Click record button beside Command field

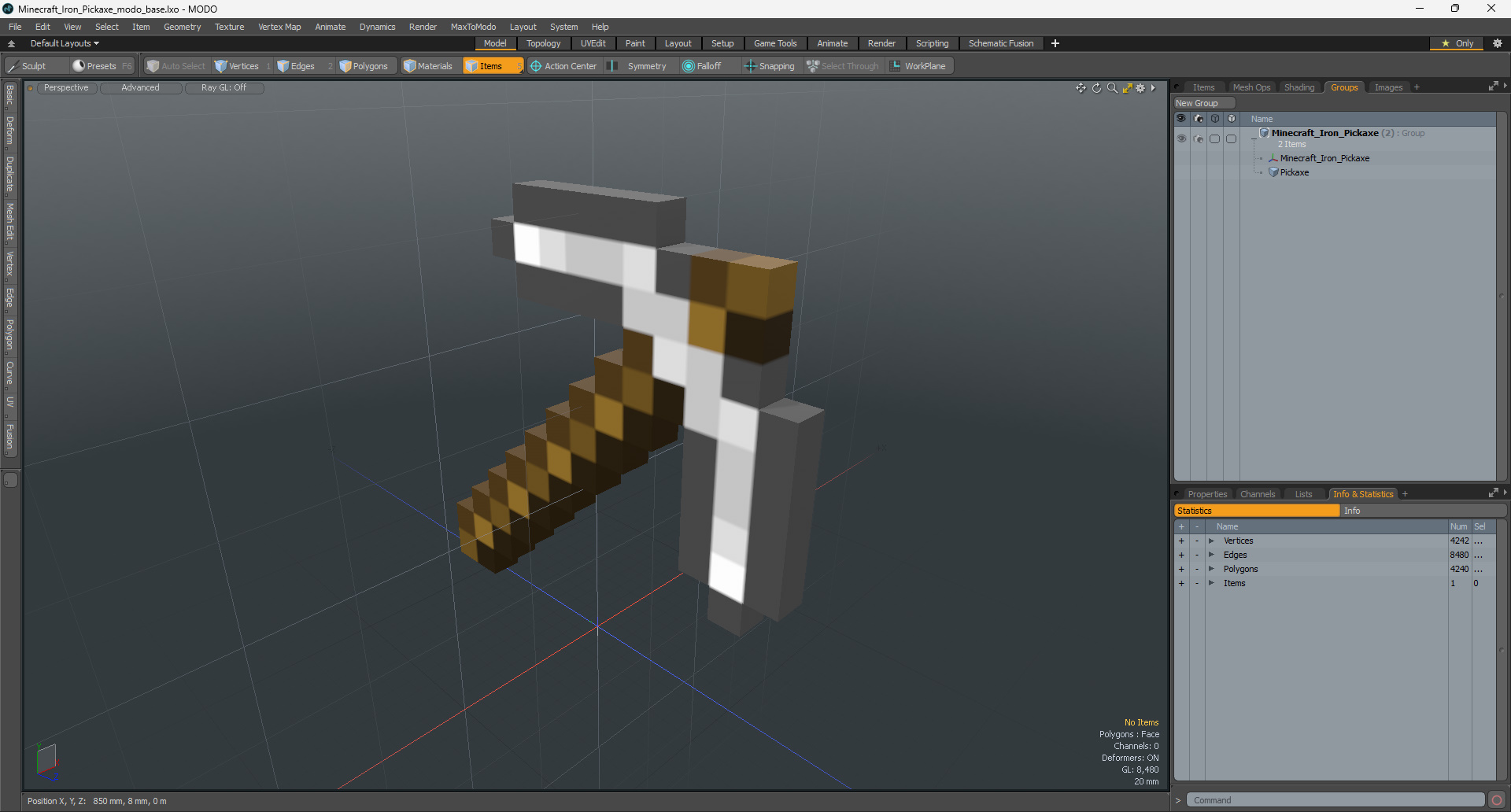tap(1497, 800)
